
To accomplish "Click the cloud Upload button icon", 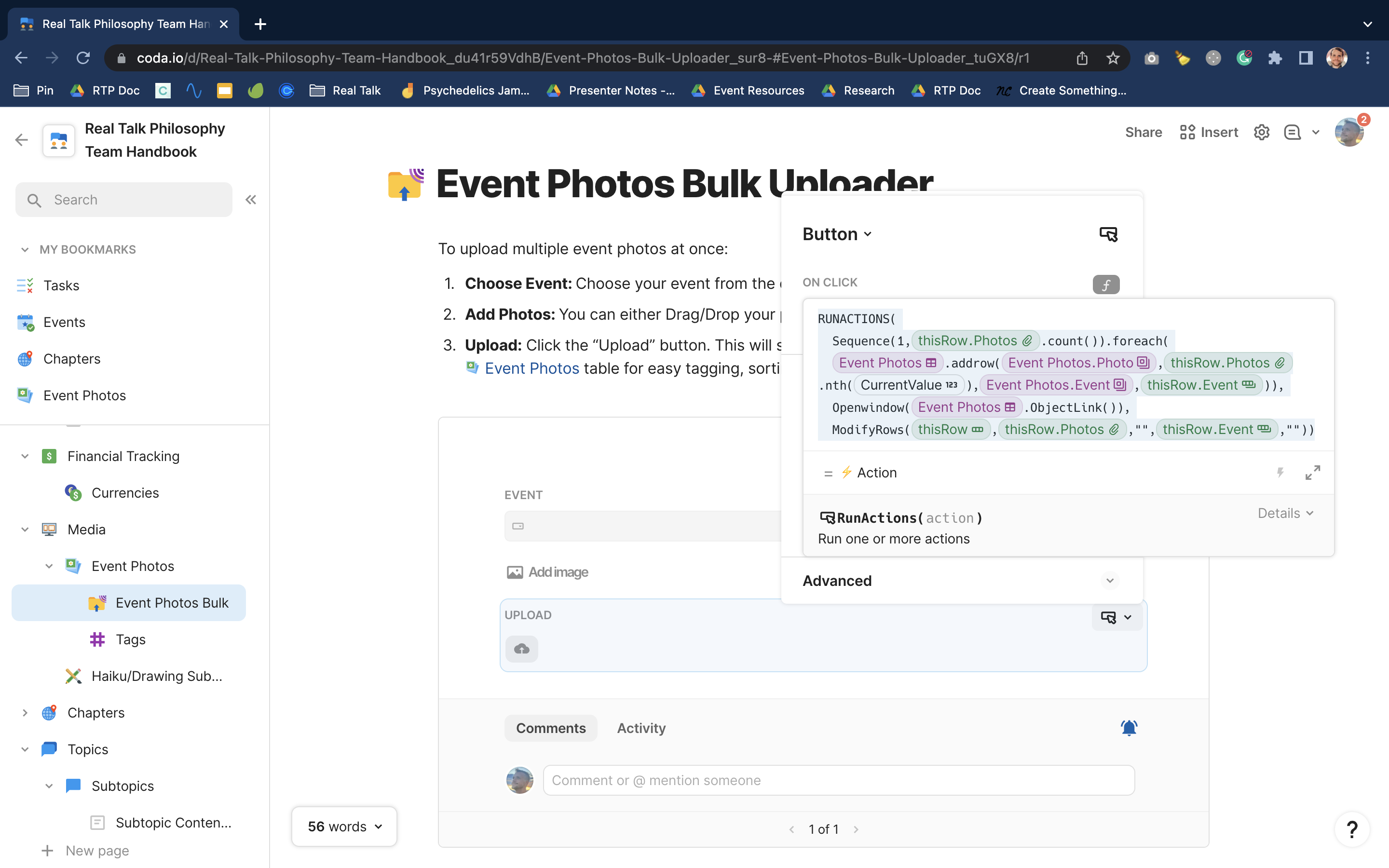I will click(521, 649).
